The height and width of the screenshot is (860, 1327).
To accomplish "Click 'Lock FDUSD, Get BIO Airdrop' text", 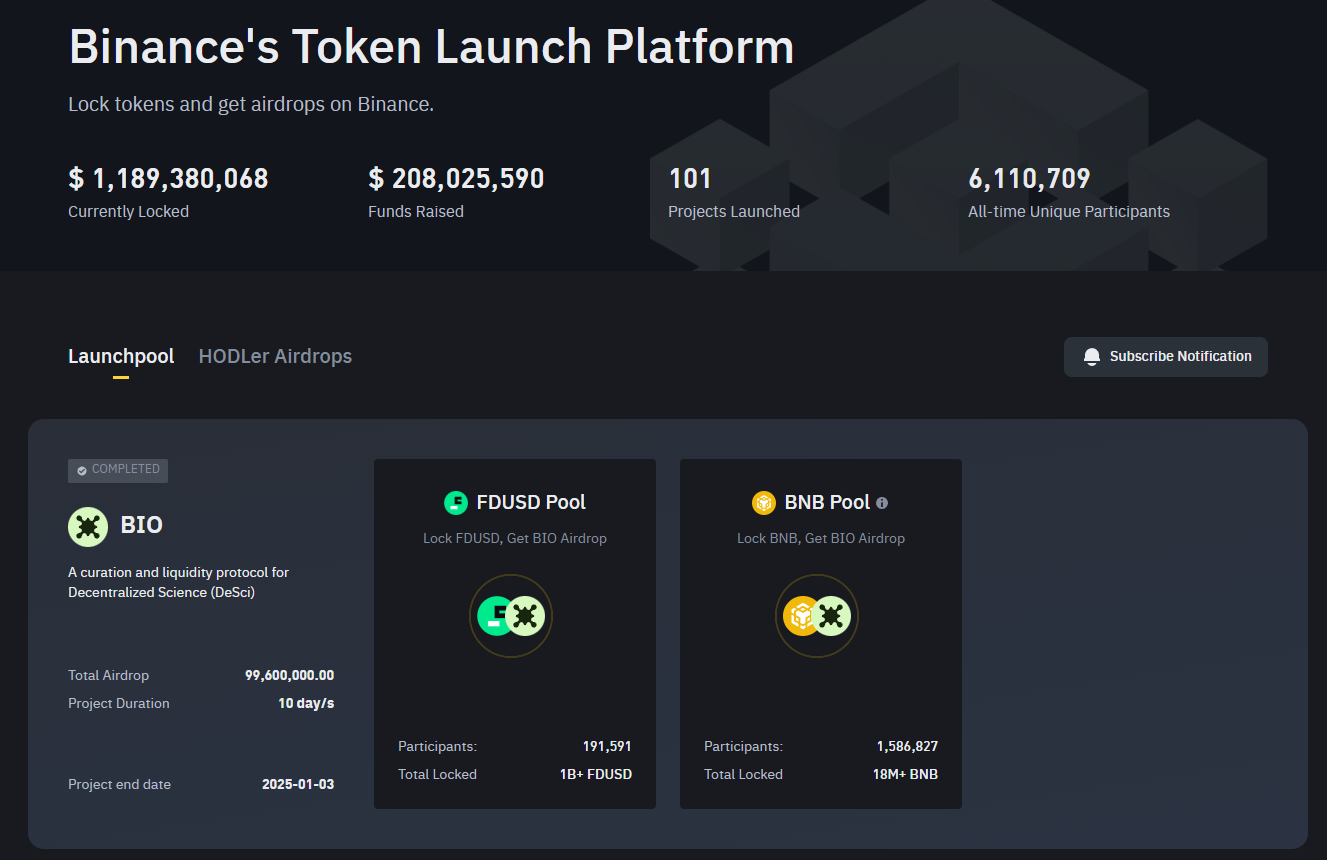I will 515,538.
